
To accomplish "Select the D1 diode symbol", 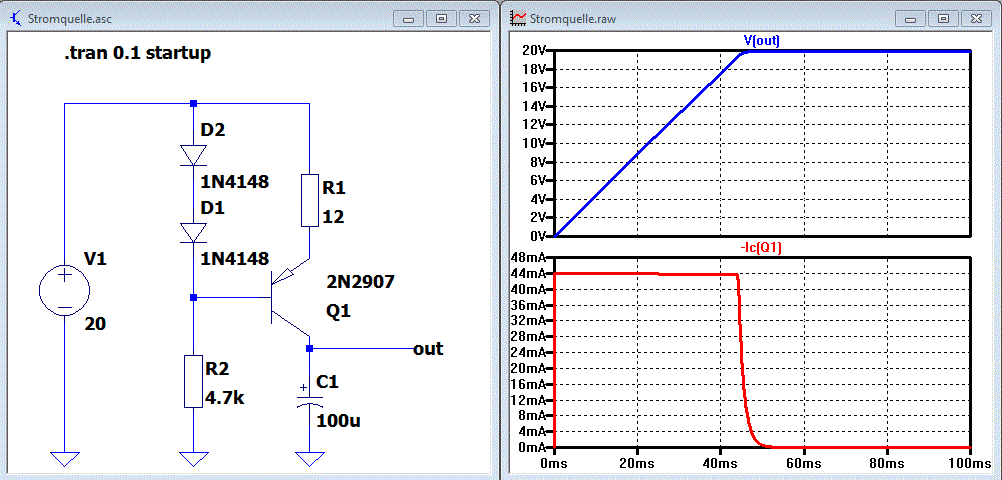I will 193,233.
